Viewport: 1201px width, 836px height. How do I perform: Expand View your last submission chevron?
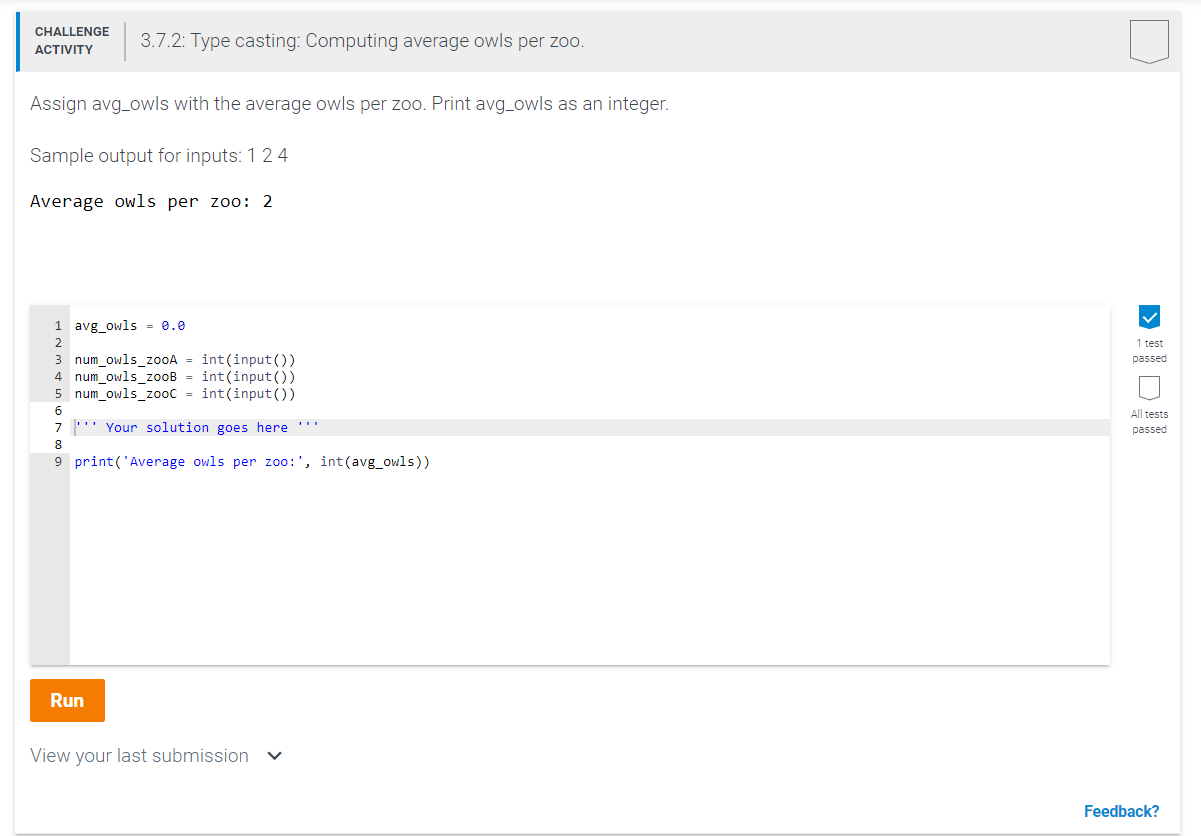275,756
